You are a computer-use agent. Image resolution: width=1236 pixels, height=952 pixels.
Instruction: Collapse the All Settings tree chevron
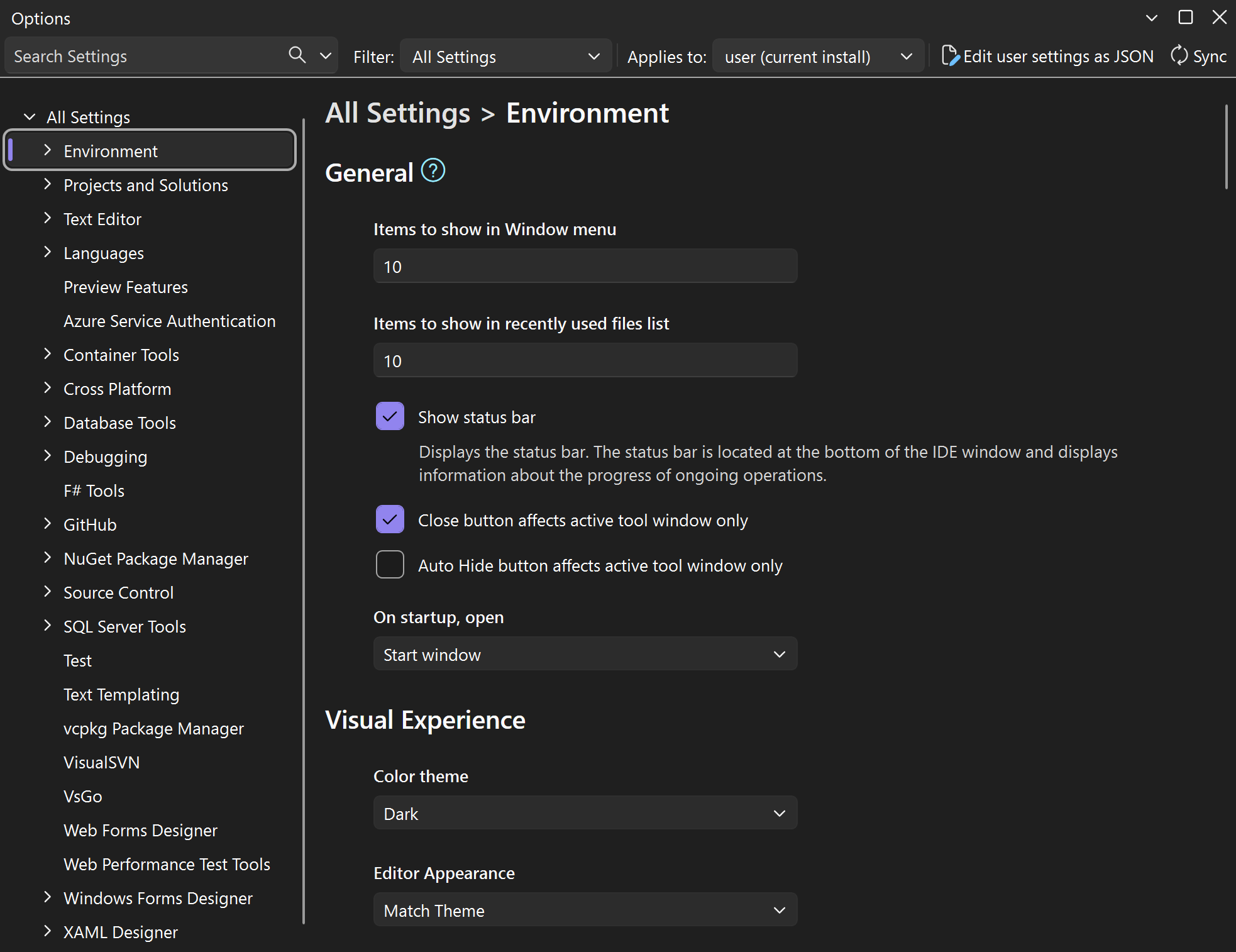pos(30,117)
